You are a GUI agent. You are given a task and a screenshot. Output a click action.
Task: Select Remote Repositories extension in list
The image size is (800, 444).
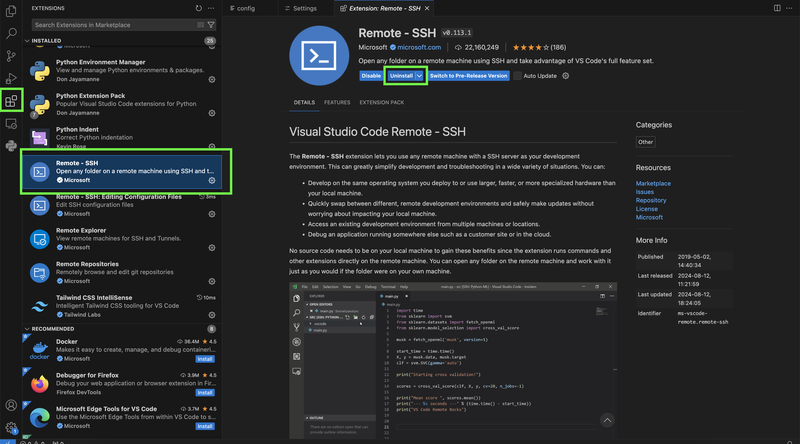tap(122, 273)
